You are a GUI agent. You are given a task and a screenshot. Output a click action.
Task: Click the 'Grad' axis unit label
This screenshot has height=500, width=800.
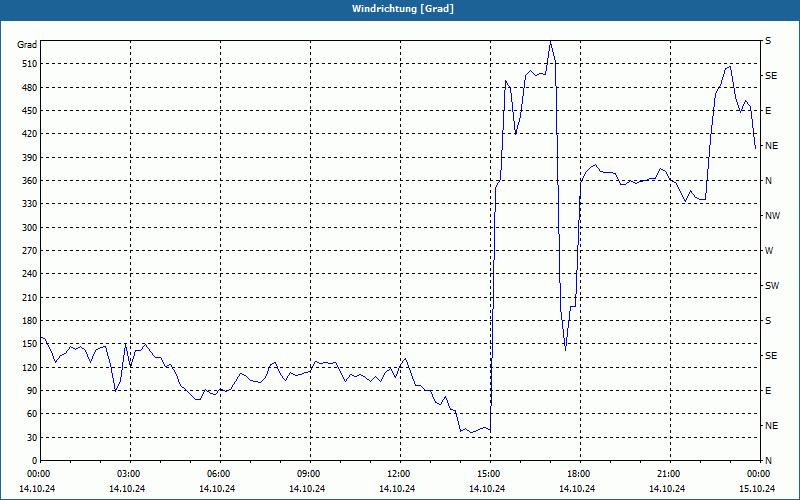(27, 45)
